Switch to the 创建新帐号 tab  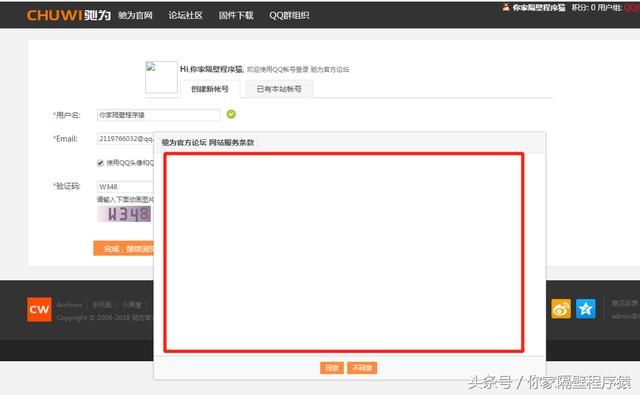(x=210, y=89)
